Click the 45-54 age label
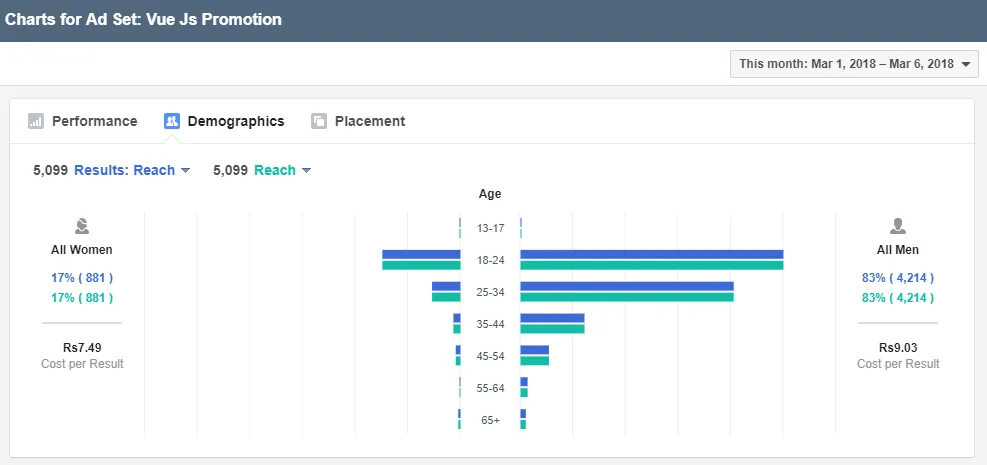Screen dimensions: 987x465 [490, 356]
